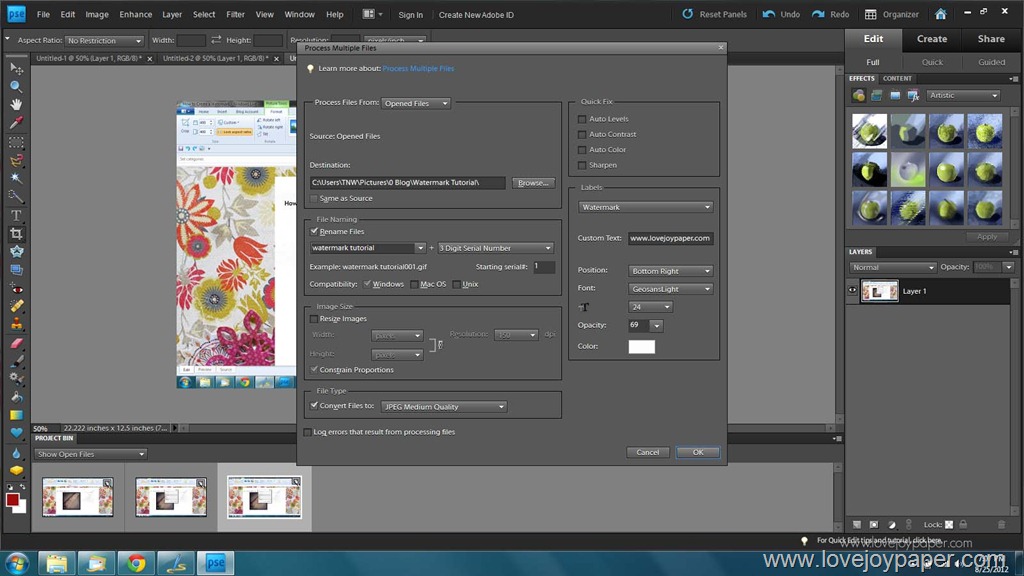Uncheck Convert Files to checkbox
This screenshot has height=576, width=1024.
[x=314, y=406]
